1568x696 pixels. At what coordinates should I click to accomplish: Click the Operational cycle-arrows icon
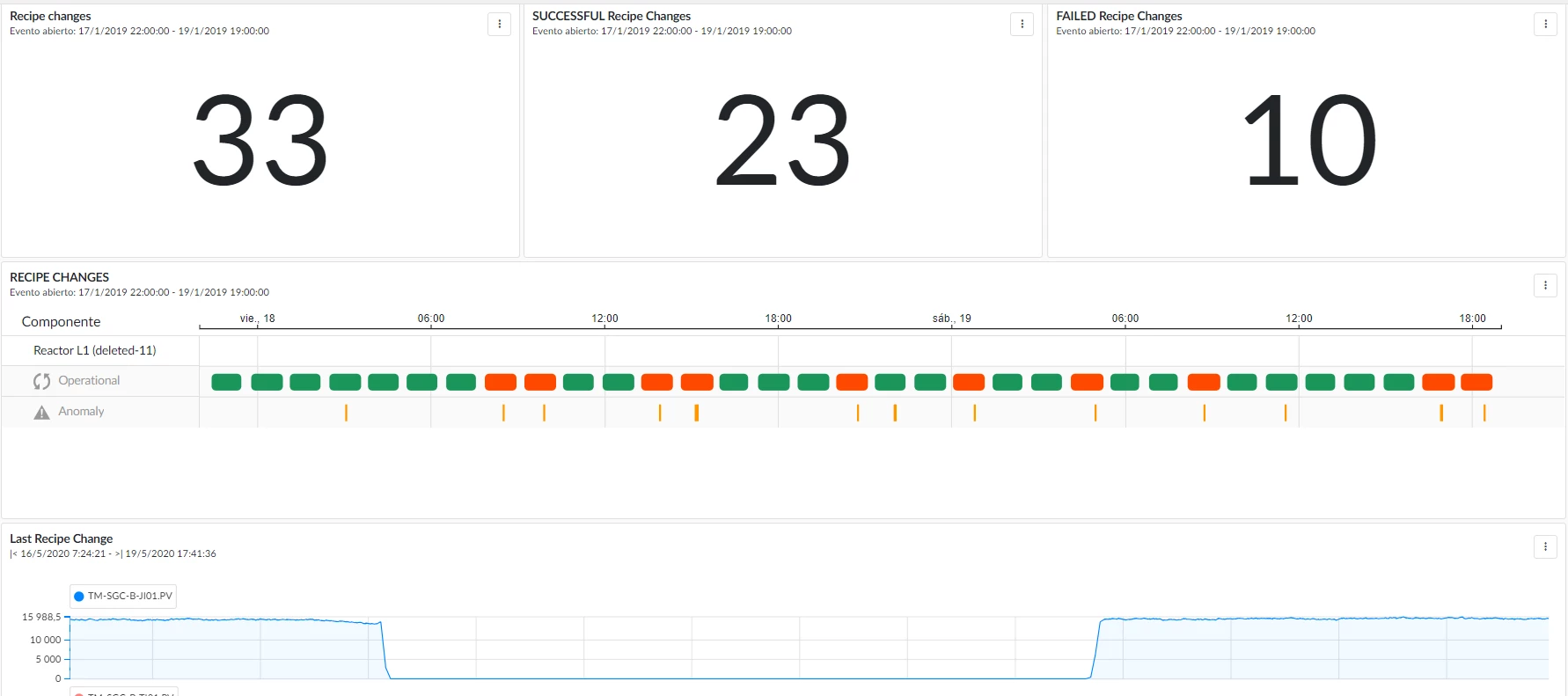(x=41, y=381)
